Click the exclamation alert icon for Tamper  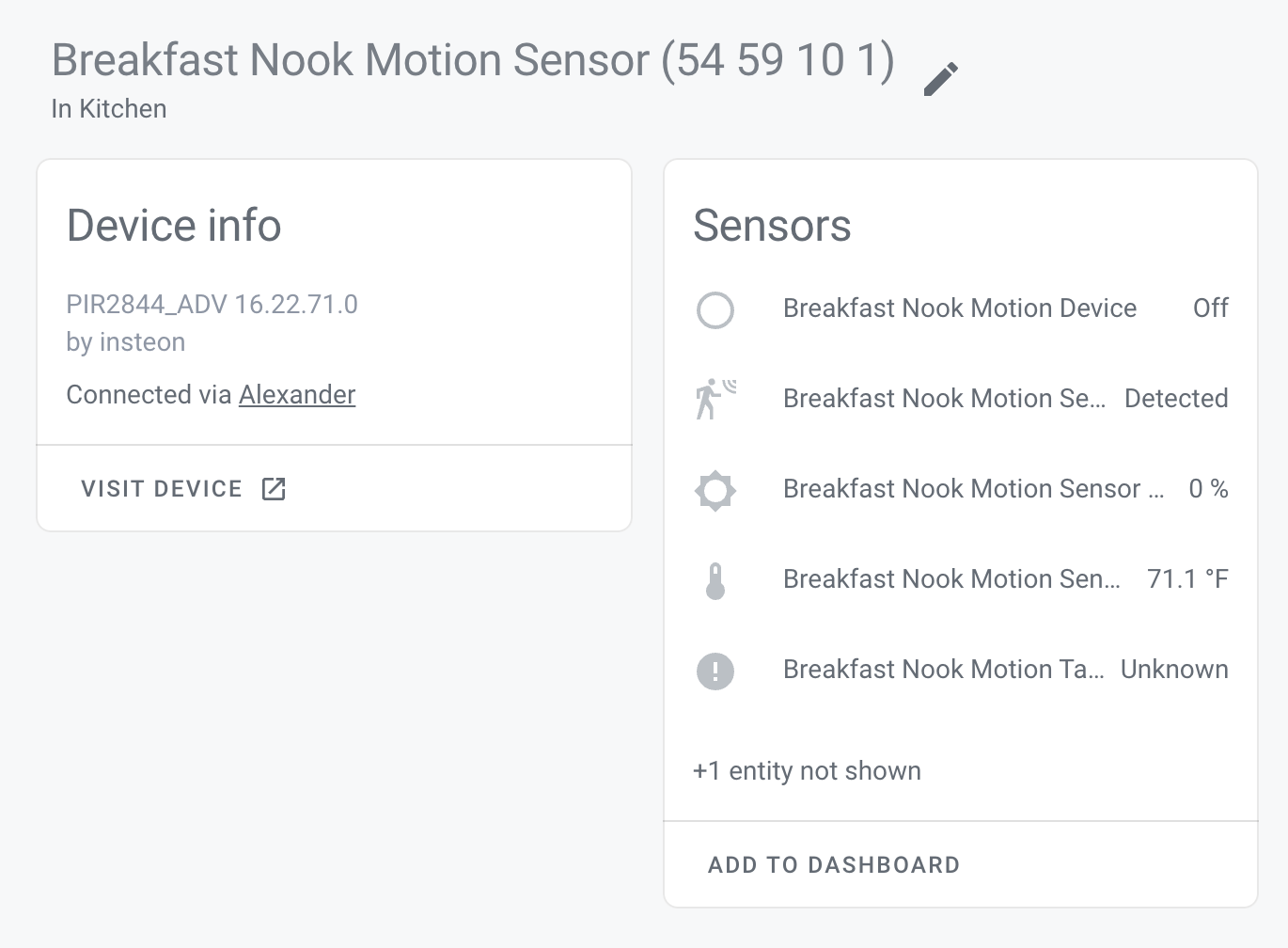point(715,671)
